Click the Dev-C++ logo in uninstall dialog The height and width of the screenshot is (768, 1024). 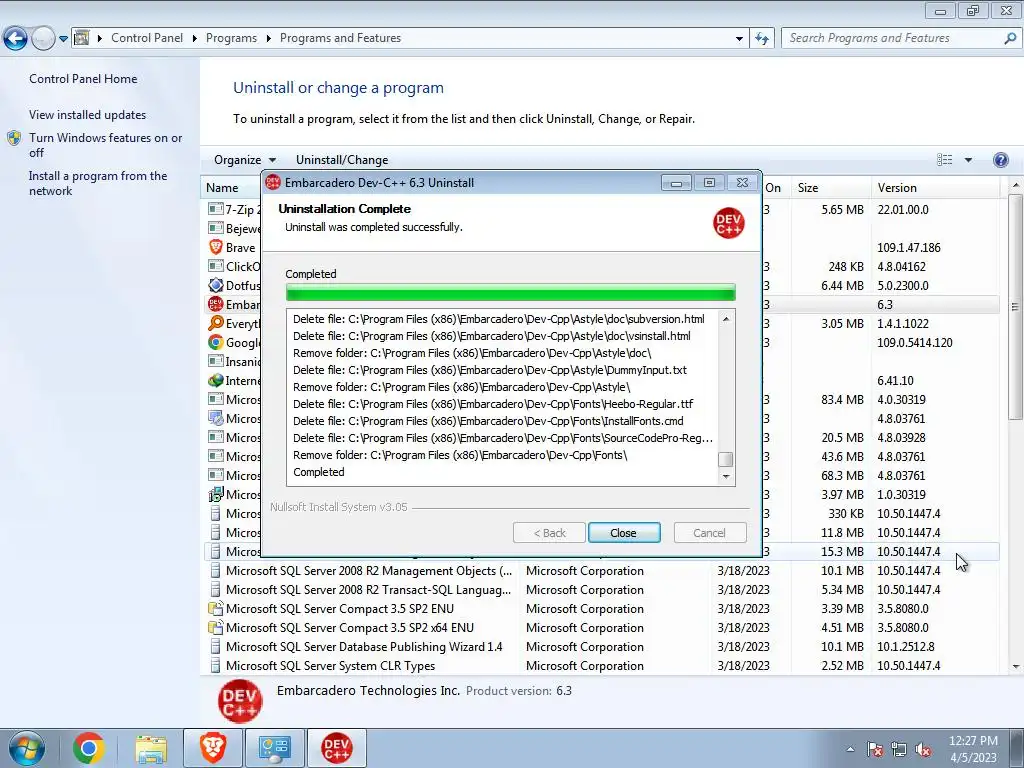point(728,222)
